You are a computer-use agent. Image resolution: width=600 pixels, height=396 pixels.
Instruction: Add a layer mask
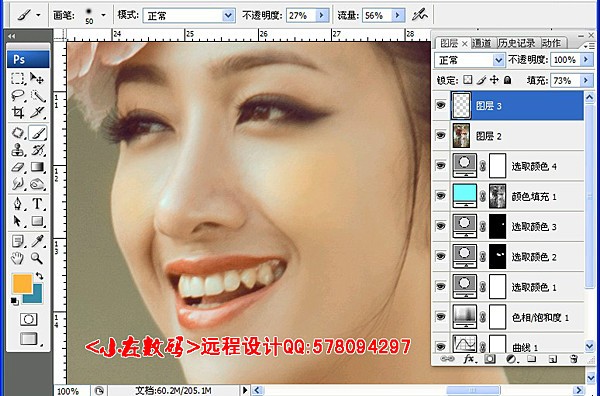(x=490, y=359)
